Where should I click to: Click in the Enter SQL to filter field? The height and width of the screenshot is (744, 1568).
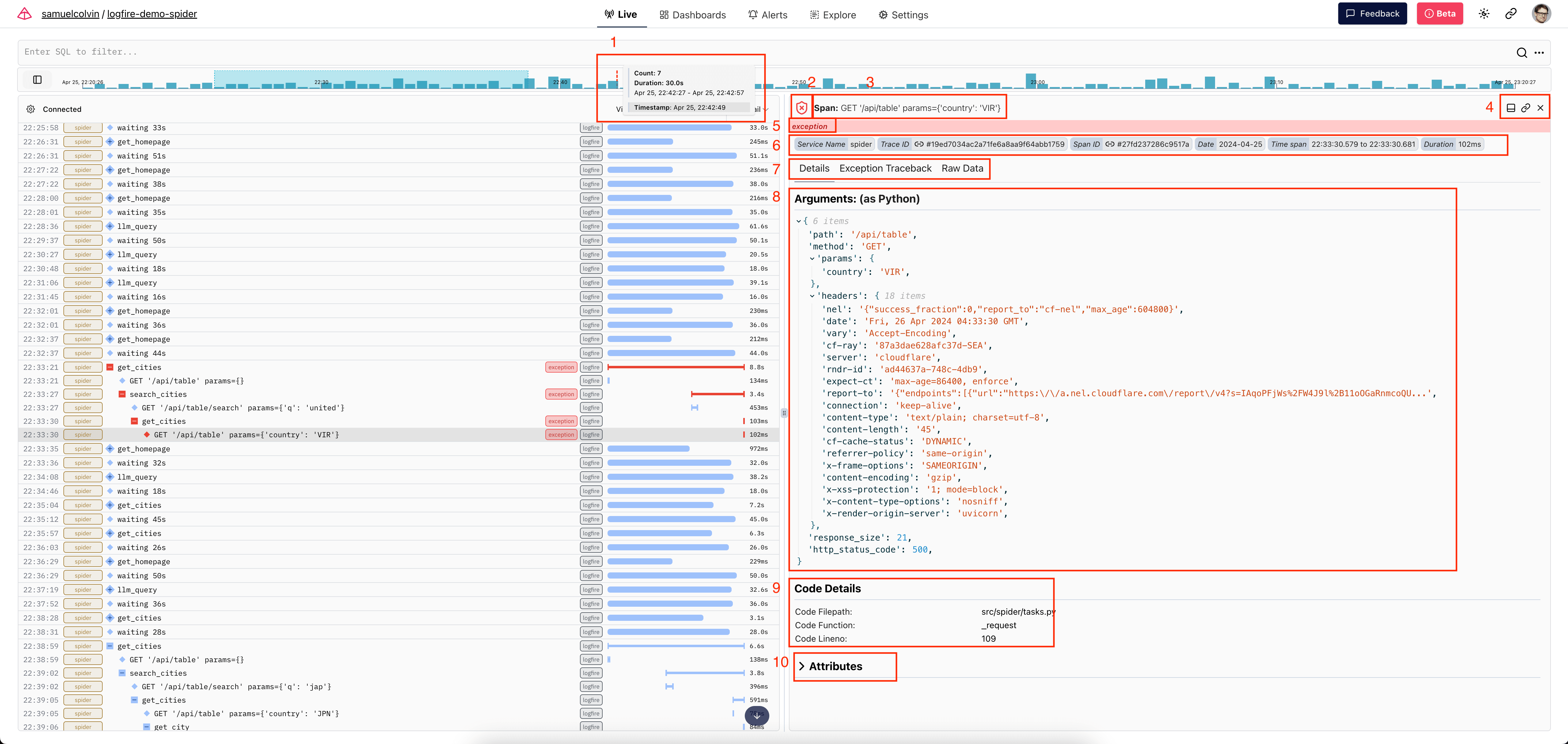pos(730,52)
